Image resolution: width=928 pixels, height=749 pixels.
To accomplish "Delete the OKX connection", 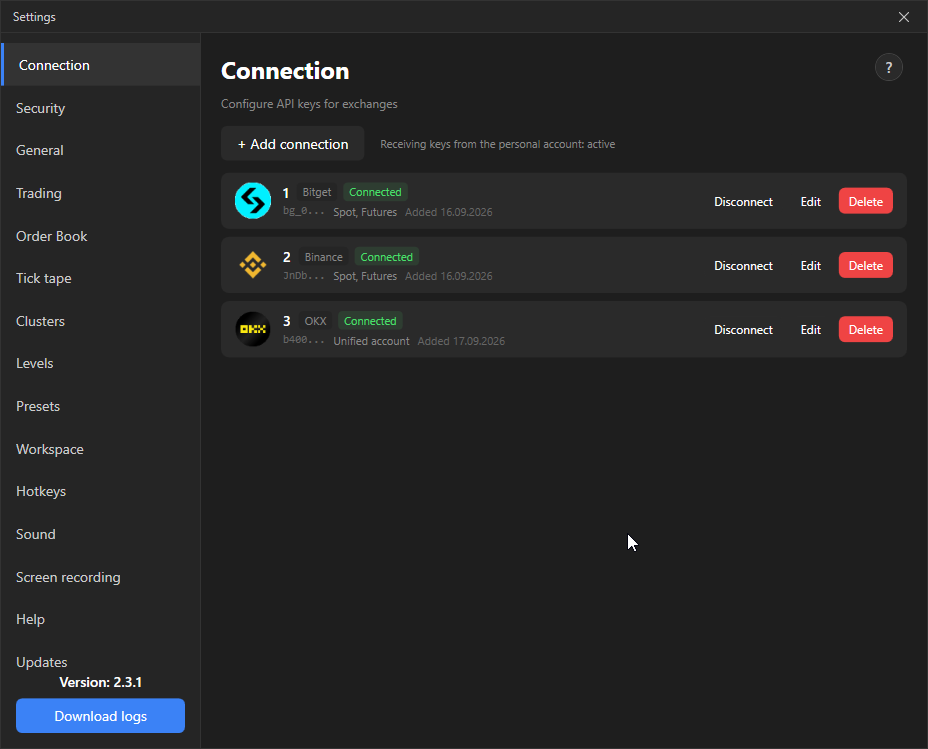I will pyautogui.click(x=865, y=330).
